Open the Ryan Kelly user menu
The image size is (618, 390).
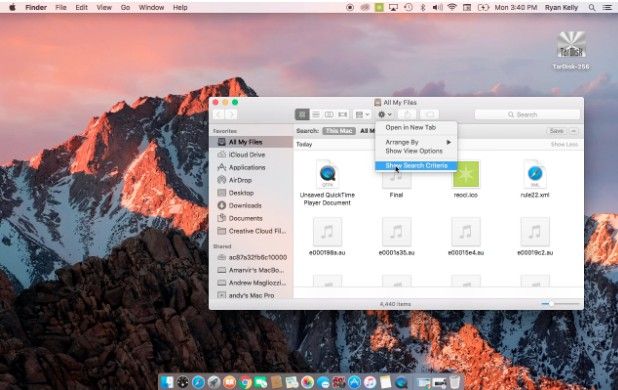point(561,7)
